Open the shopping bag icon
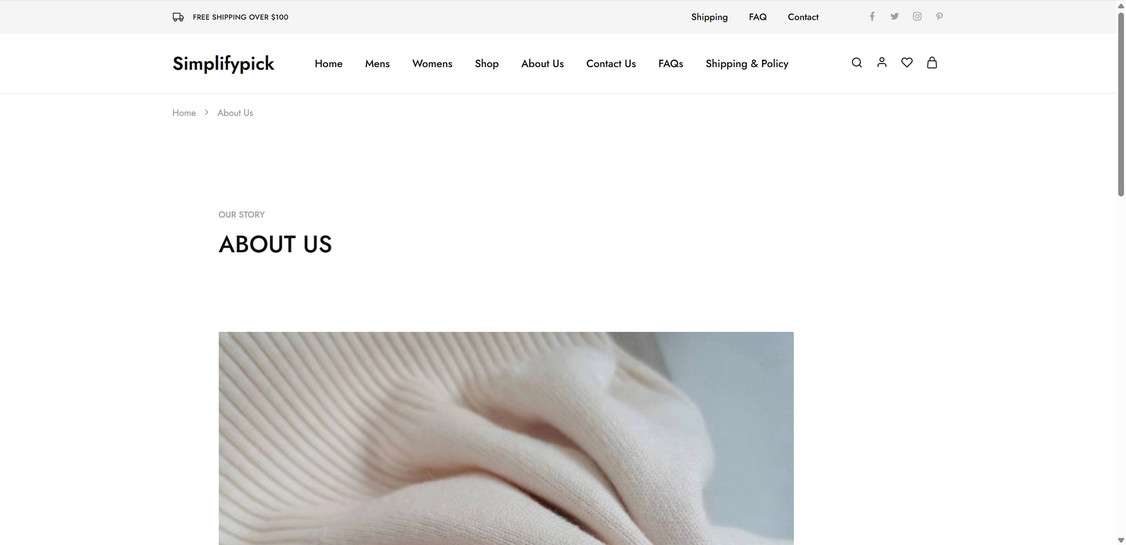Viewport: 1126px width, 545px height. [x=932, y=62]
